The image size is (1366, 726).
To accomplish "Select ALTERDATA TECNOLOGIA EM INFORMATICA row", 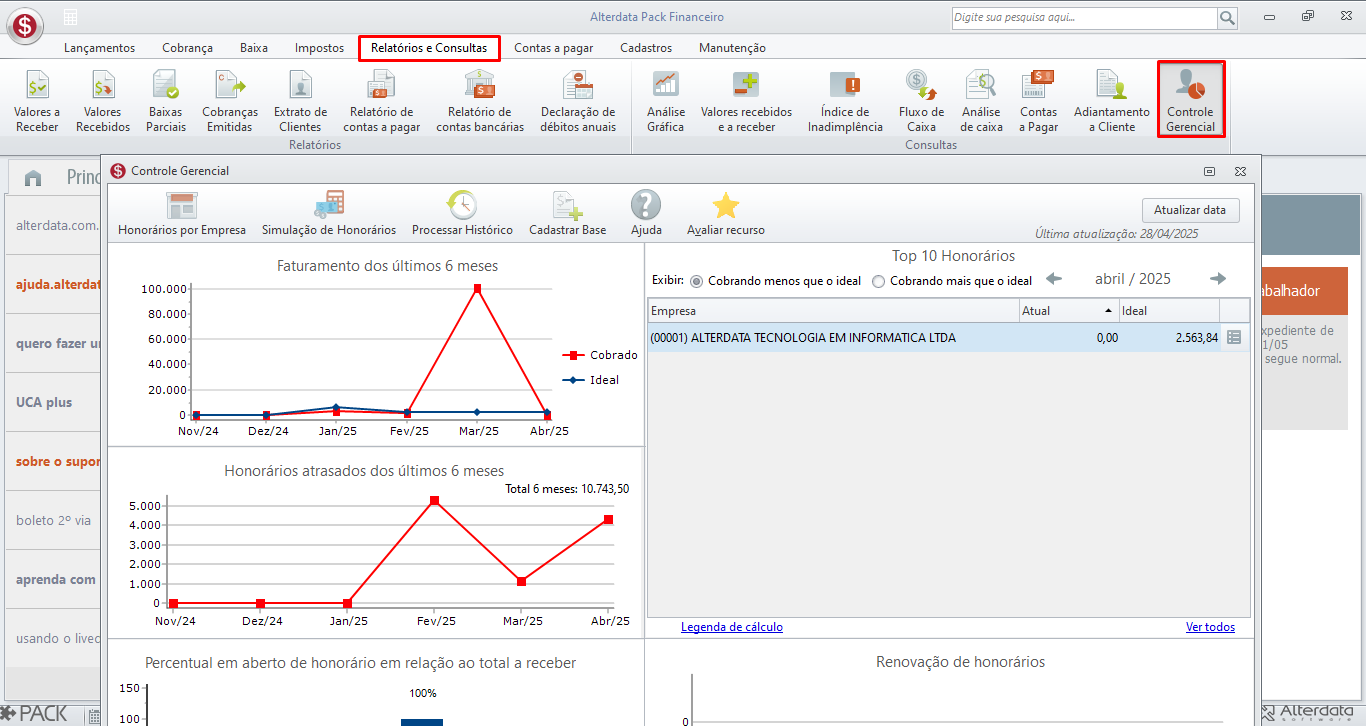I will tap(948, 338).
